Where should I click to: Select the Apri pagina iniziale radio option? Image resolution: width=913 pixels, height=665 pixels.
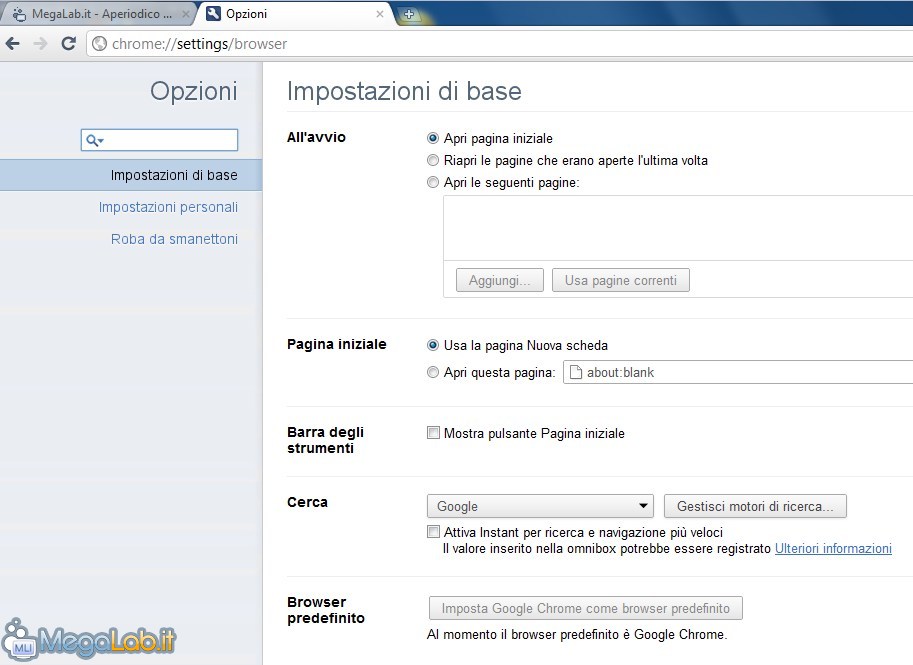pos(433,138)
